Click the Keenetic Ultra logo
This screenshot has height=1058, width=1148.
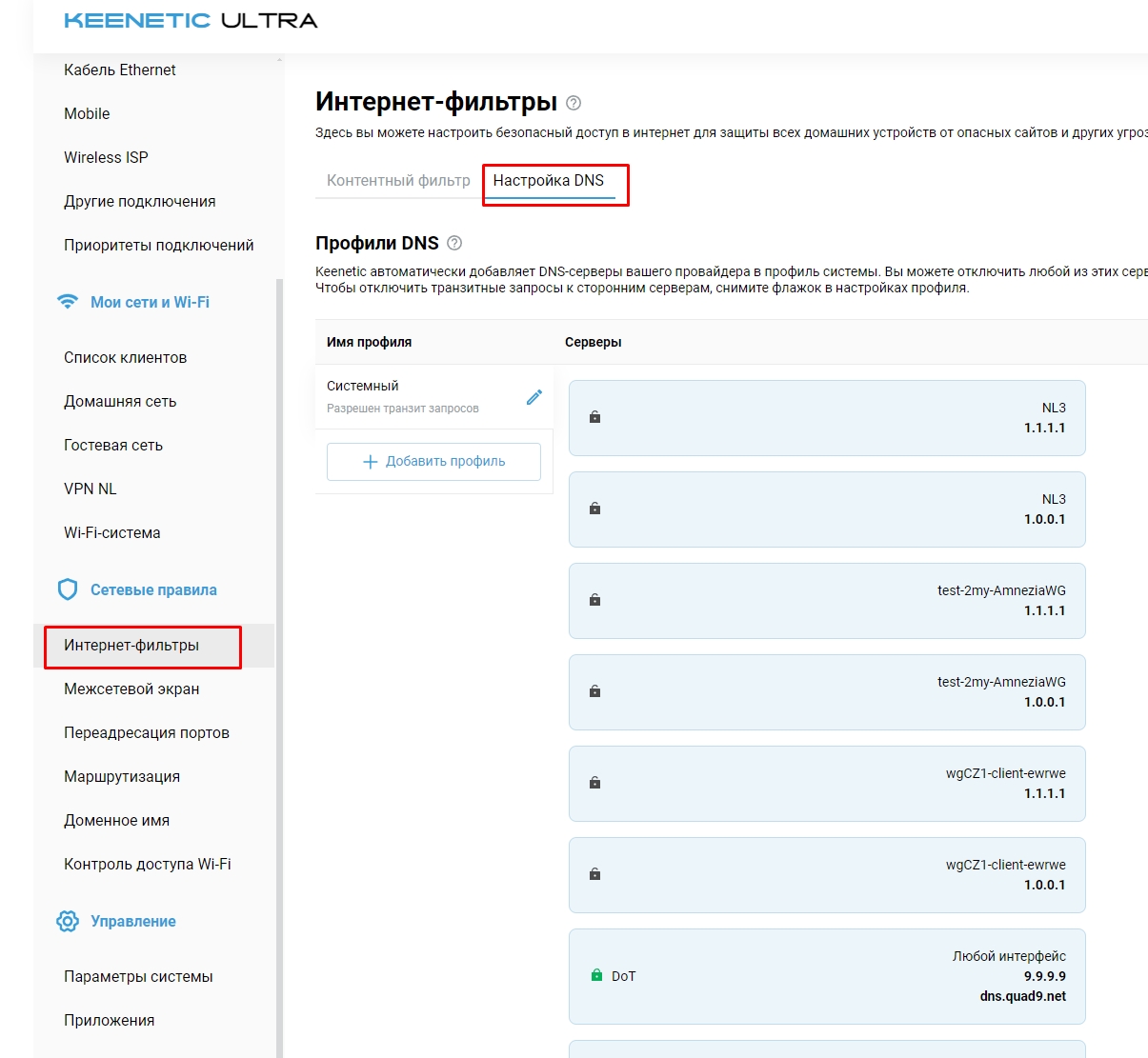point(191,21)
